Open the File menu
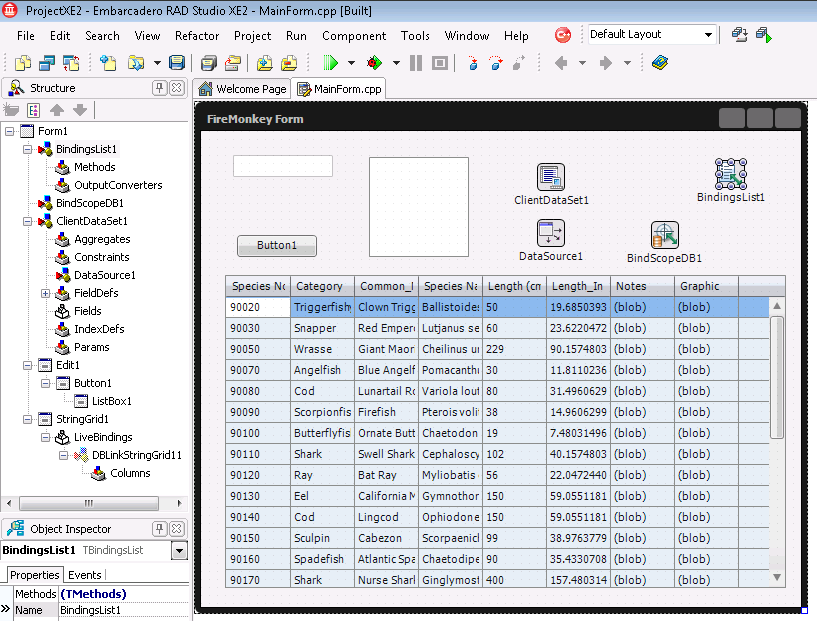The height and width of the screenshot is (621, 817). point(26,36)
